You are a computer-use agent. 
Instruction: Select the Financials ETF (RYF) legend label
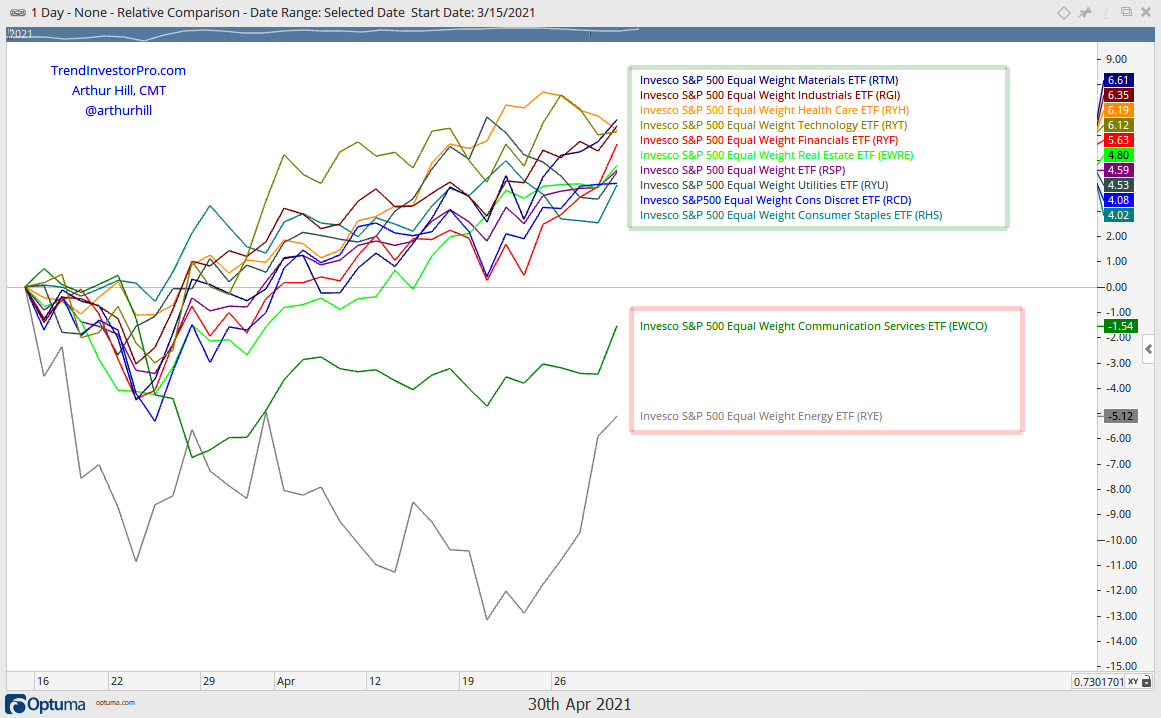[769, 140]
